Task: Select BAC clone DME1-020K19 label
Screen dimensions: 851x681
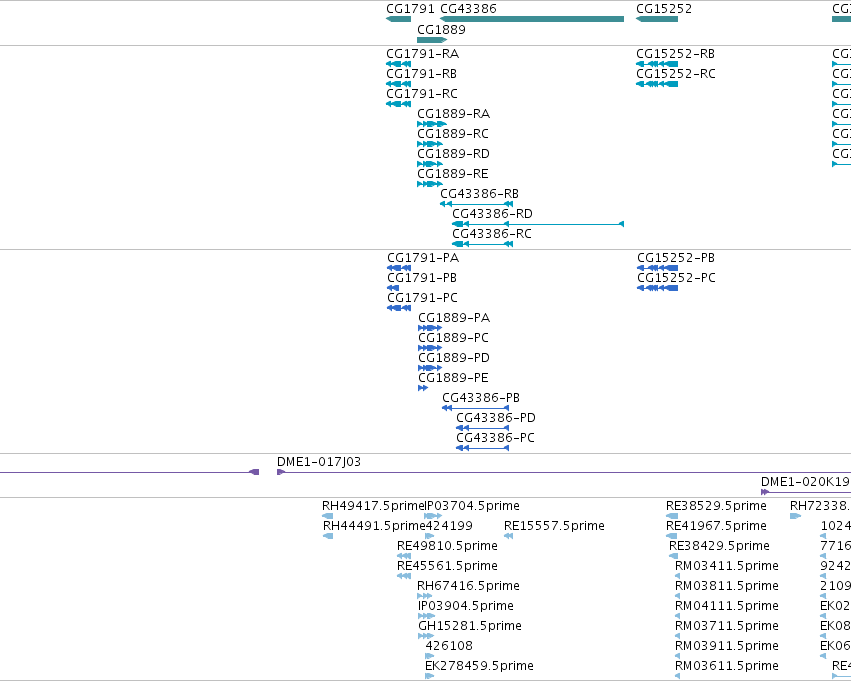Action: pos(805,482)
